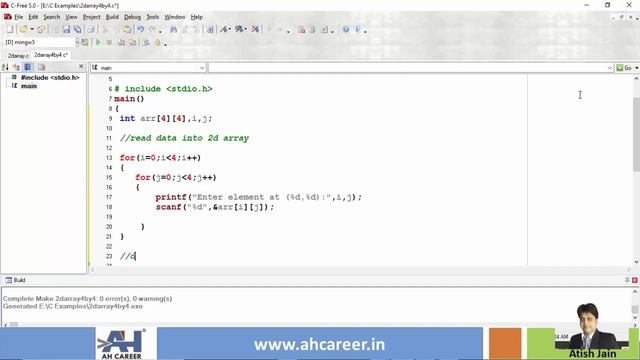Switch to the 2darray.c tab

[18, 56]
